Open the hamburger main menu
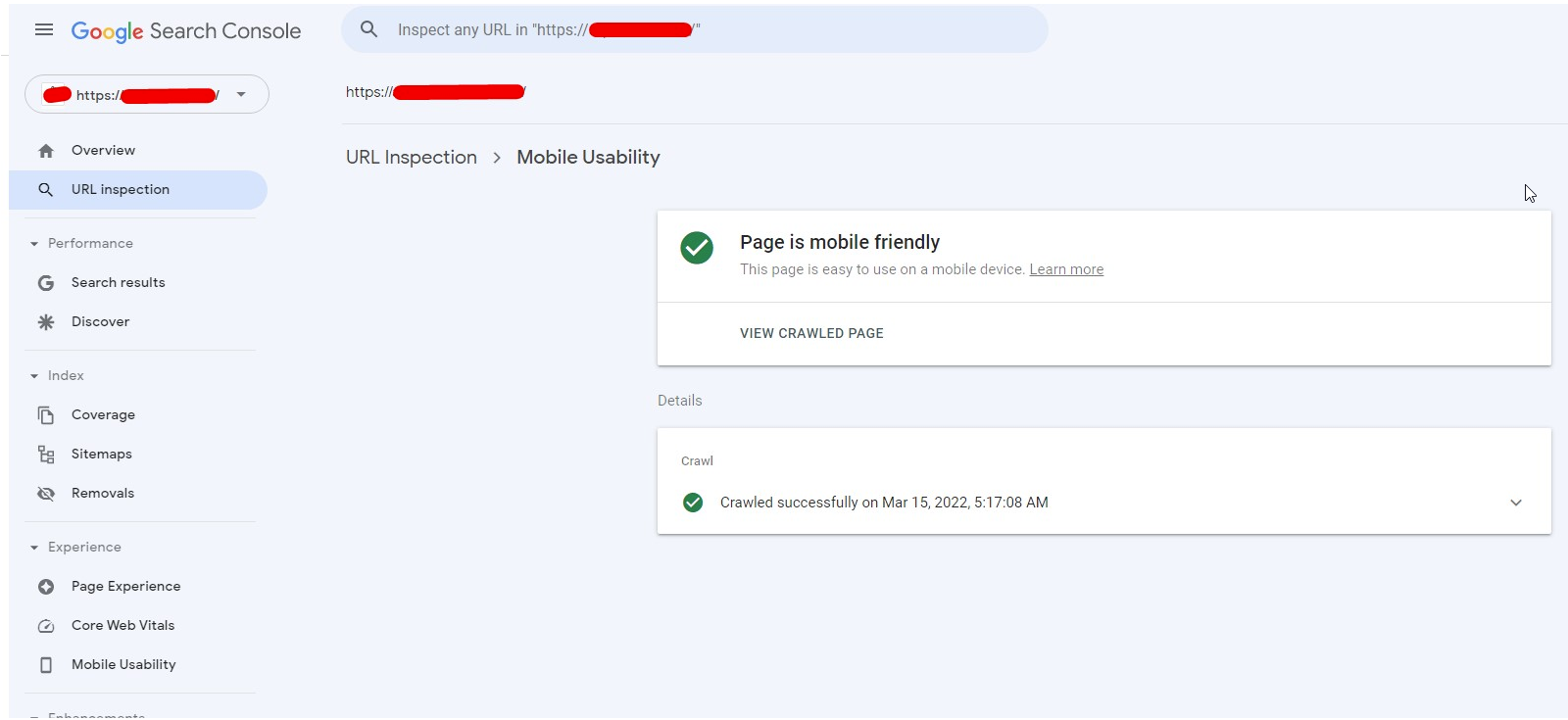Image resolution: width=1568 pixels, height=720 pixels. click(44, 30)
